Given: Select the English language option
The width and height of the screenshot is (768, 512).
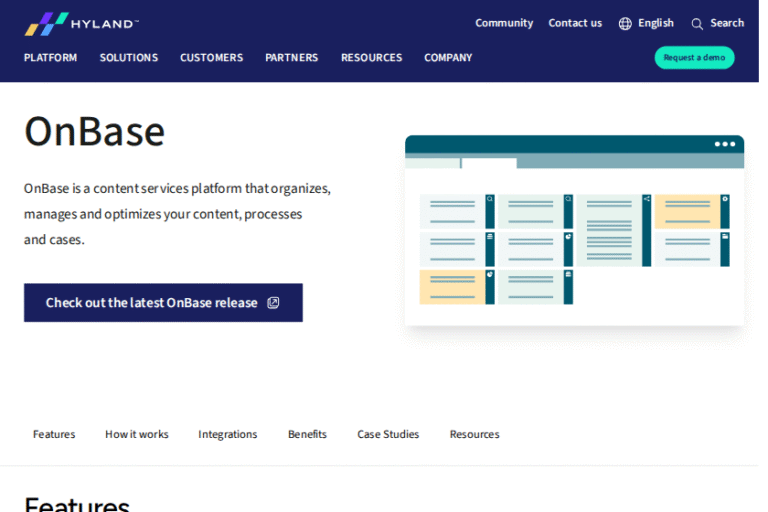Looking at the screenshot, I should [x=655, y=23].
